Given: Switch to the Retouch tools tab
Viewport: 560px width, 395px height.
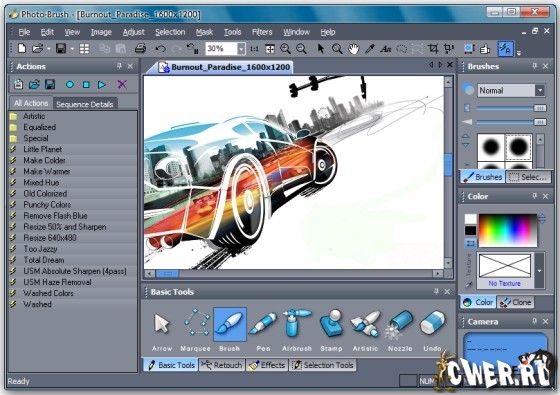Looking at the screenshot, I should click(221, 365).
